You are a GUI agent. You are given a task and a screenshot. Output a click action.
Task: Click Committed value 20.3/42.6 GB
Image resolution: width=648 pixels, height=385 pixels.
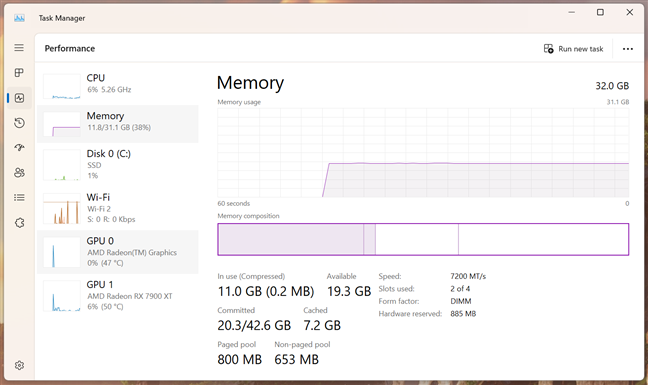[254, 326]
